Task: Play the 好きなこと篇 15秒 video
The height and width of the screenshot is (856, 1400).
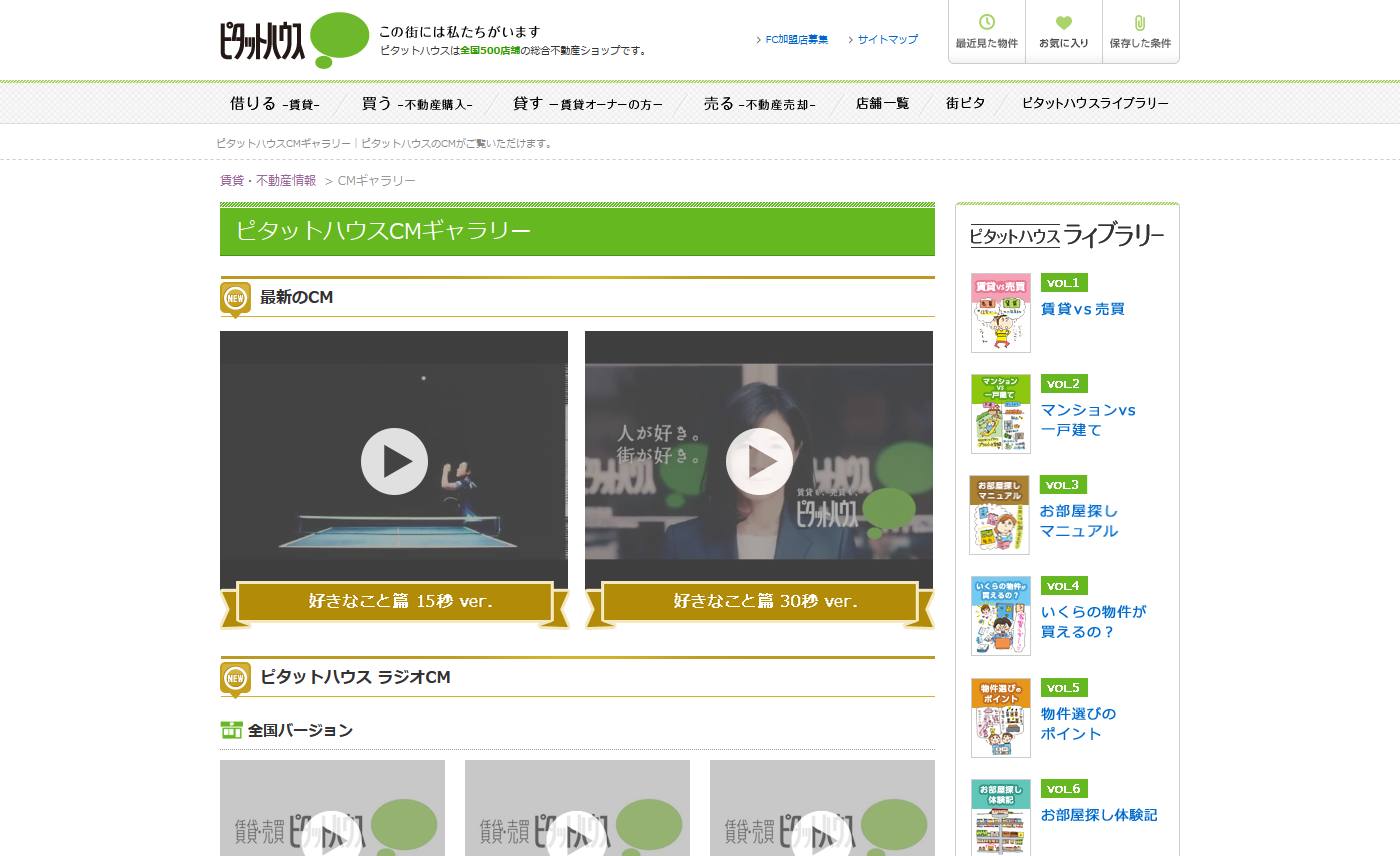Action: point(394,461)
